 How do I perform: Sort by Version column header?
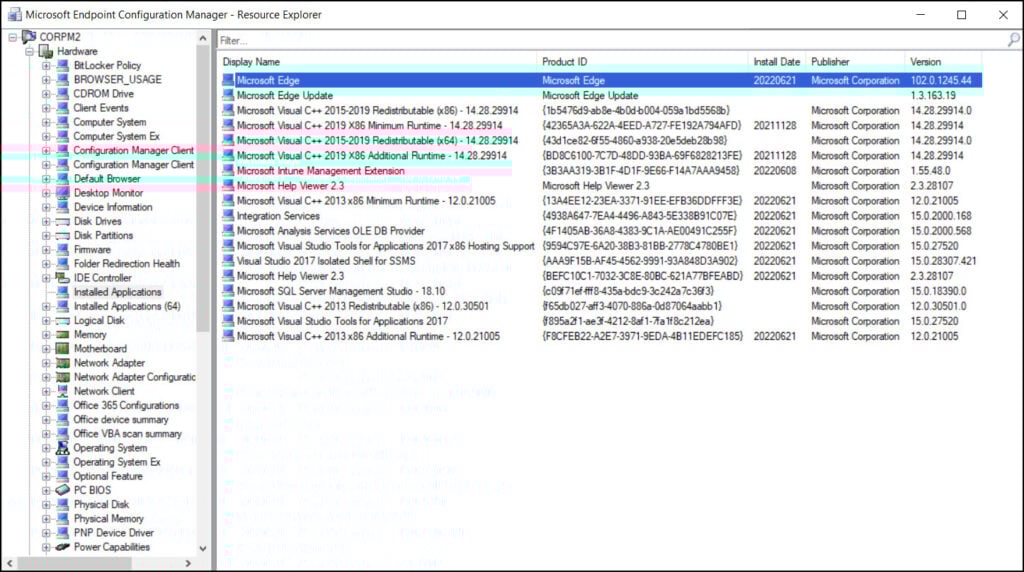(x=944, y=62)
